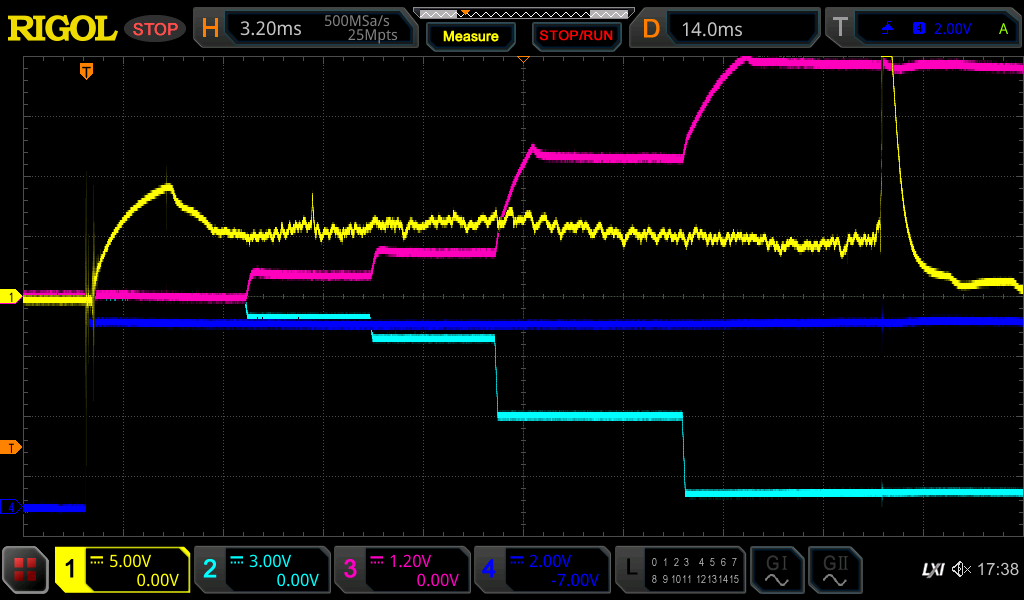Open the GI signal generator icon

point(776,570)
